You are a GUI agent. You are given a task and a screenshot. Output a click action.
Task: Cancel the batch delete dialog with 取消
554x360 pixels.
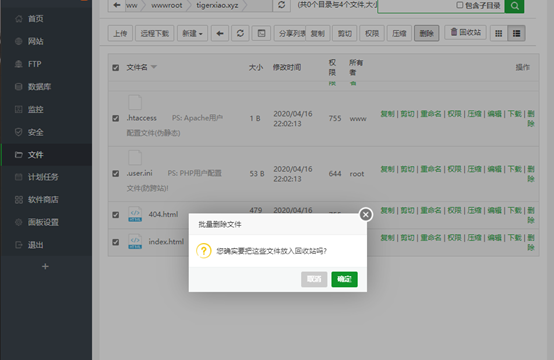[x=314, y=279]
